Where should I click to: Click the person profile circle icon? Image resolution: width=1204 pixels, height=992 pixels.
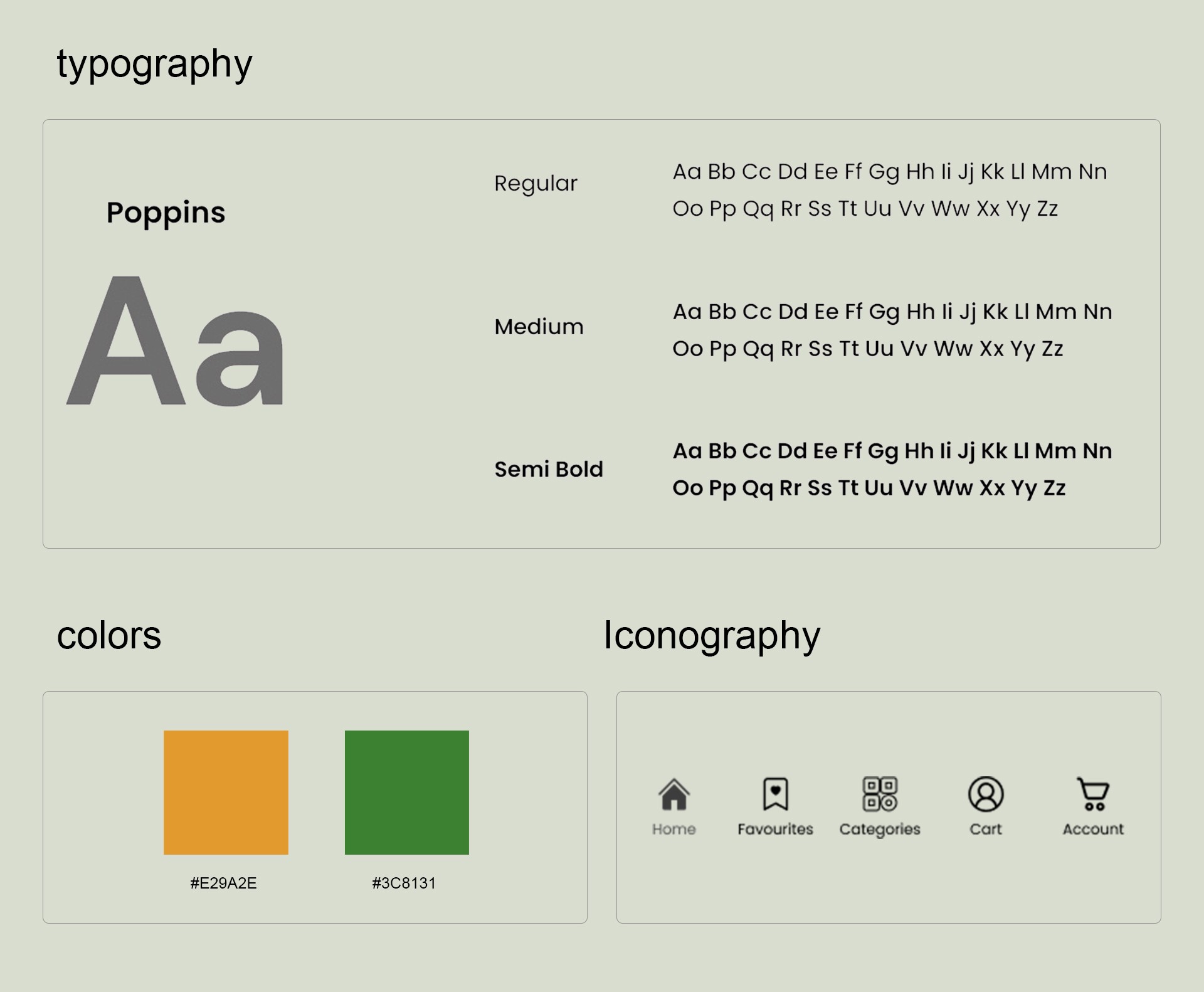click(x=986, y=794)
